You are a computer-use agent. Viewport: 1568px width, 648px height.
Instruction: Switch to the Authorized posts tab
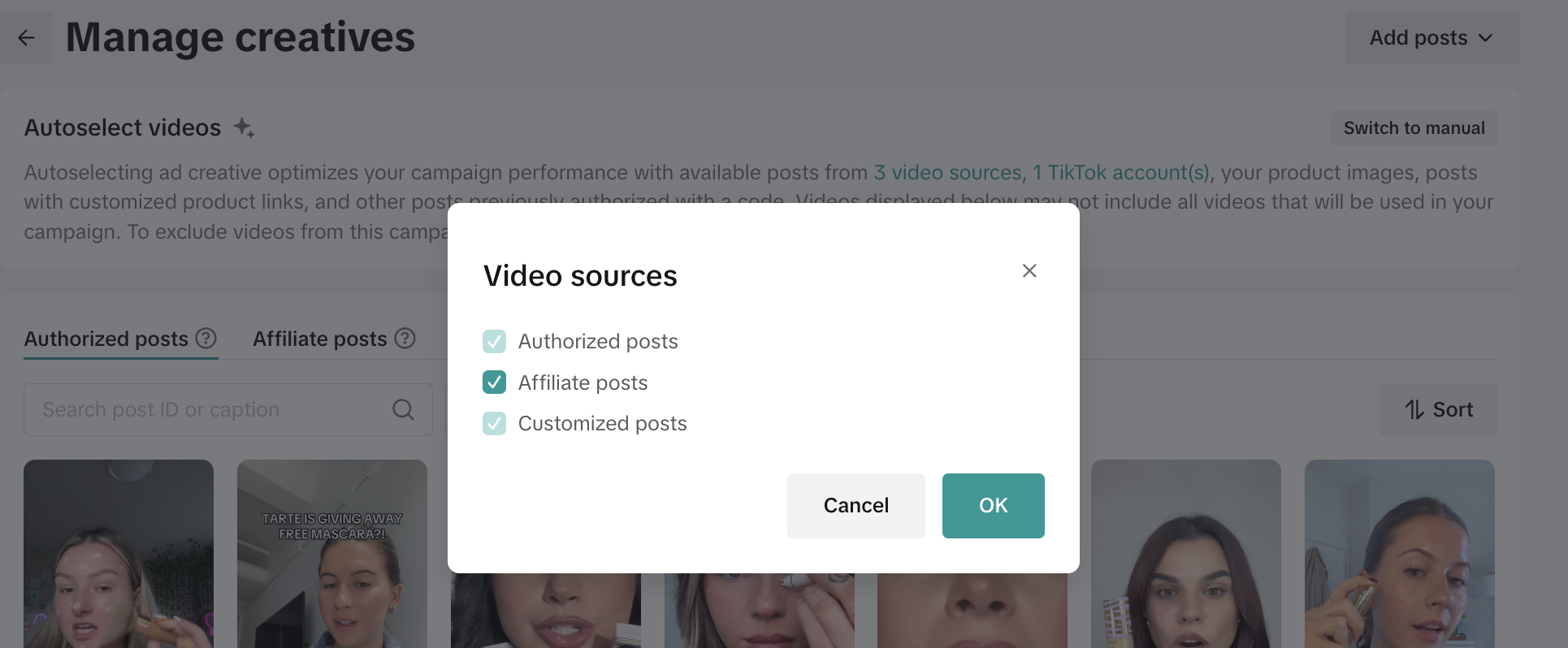(106, 339)
